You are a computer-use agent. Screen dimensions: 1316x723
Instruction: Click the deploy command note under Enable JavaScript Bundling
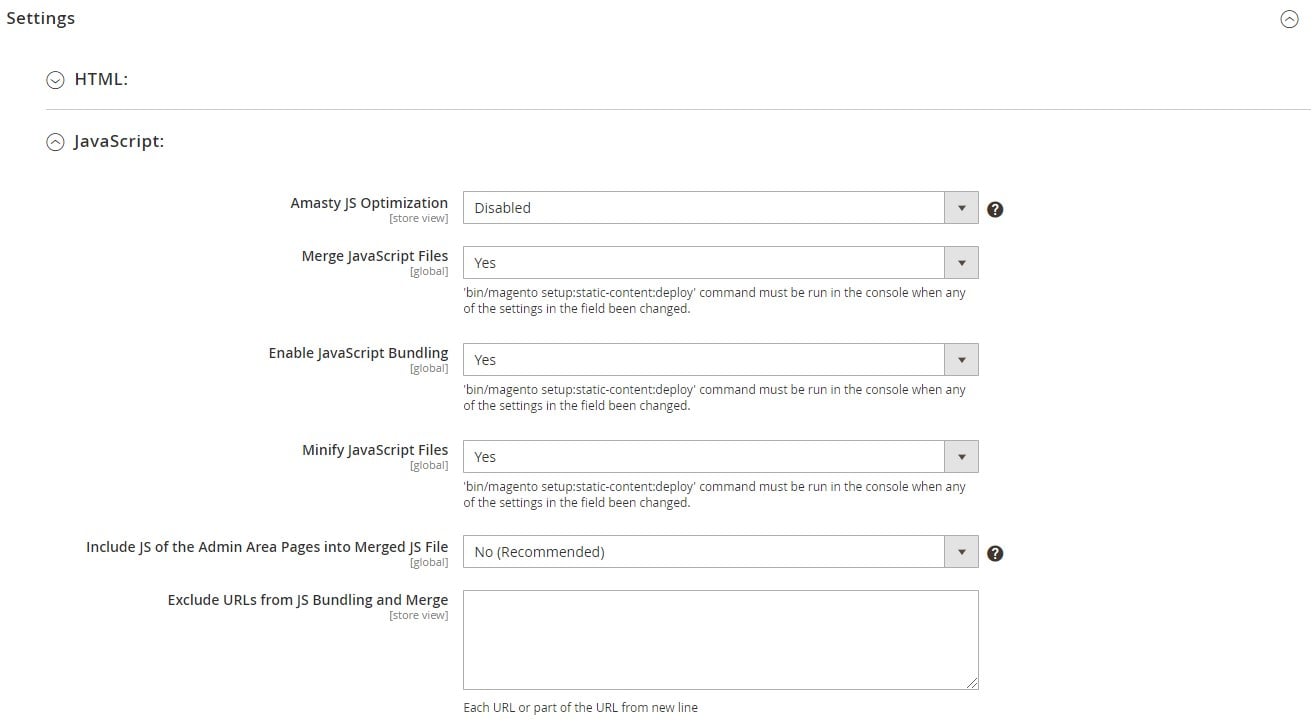pos(714,398)
